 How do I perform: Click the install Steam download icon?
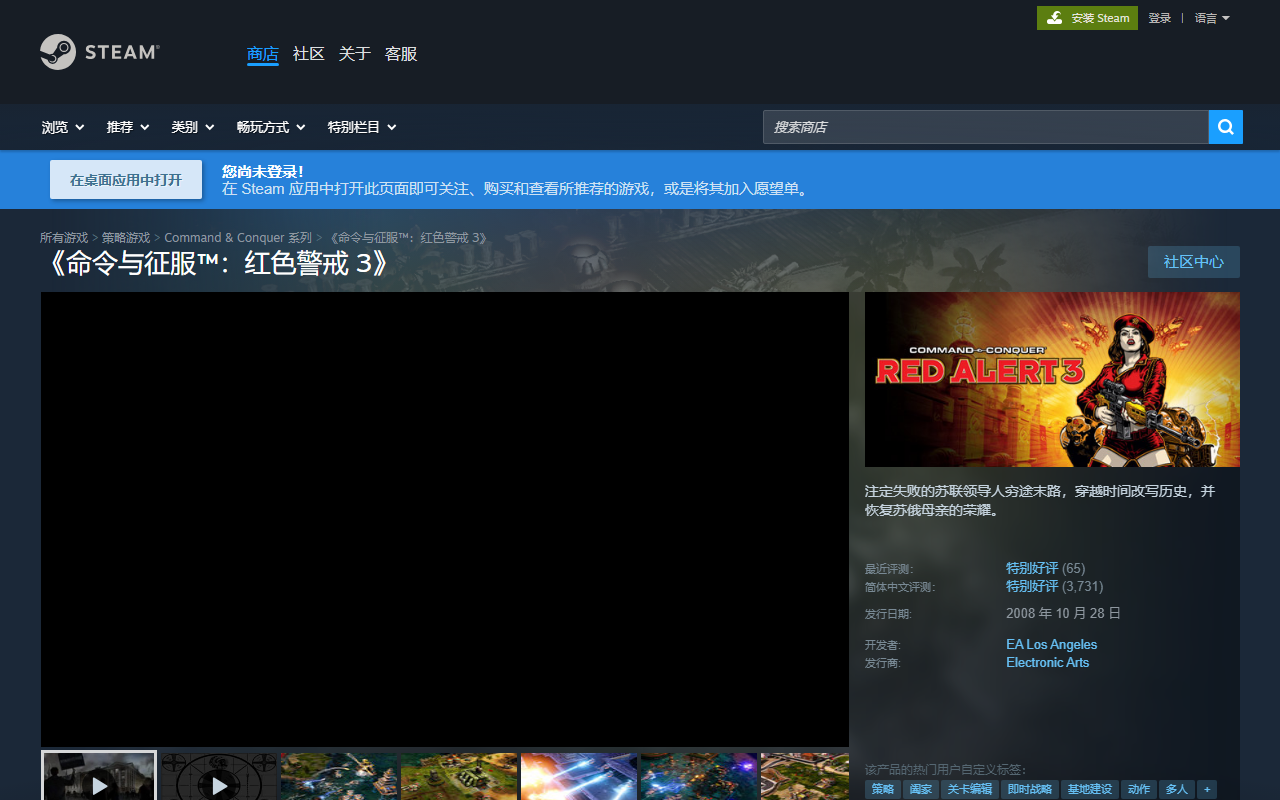point(1055,18)
